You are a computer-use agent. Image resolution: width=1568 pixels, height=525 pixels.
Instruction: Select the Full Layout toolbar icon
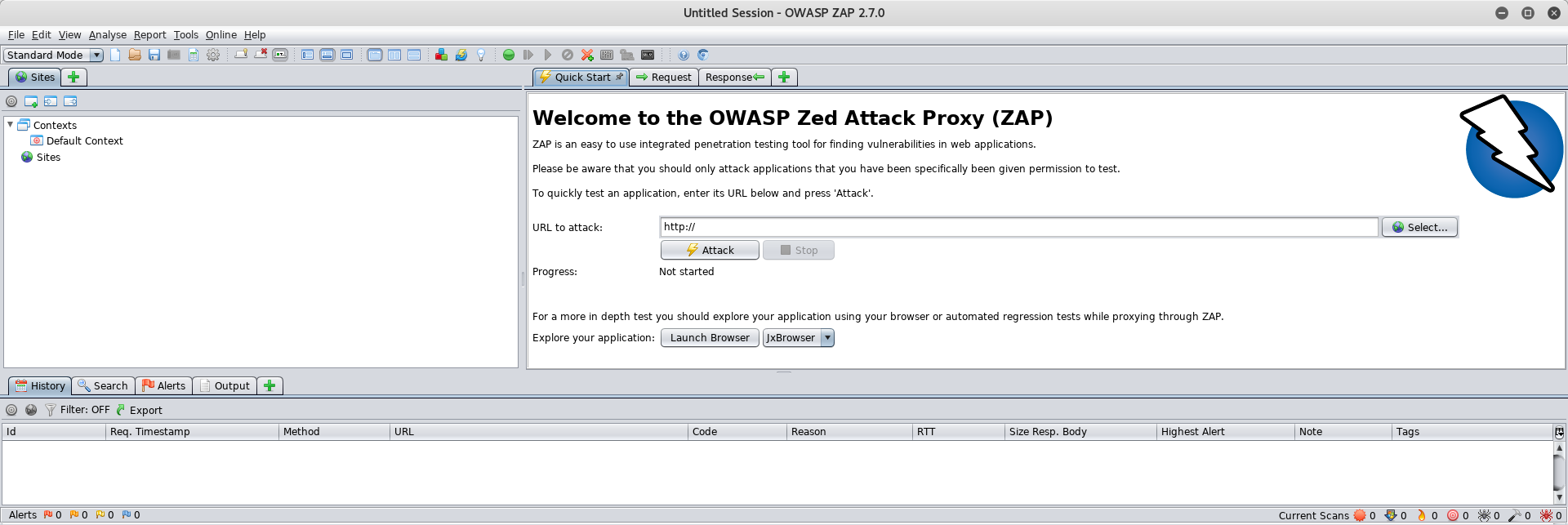[x=347, y=55]
